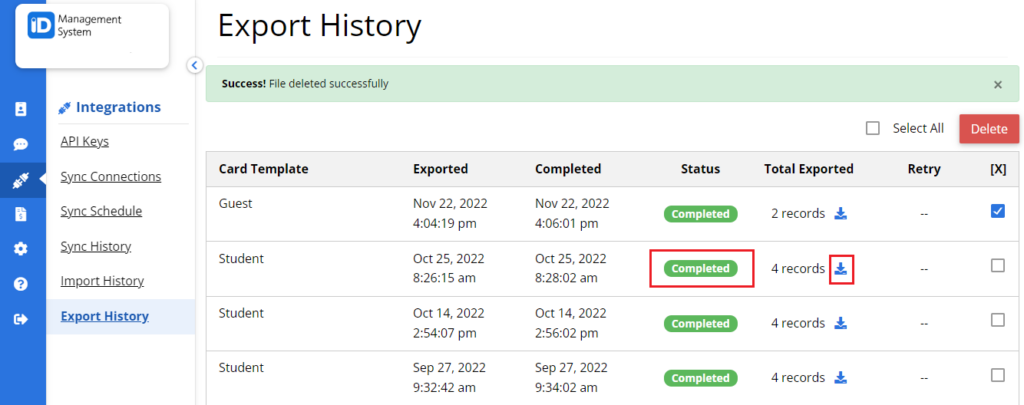Open the billing document sidebar icon

21,214
